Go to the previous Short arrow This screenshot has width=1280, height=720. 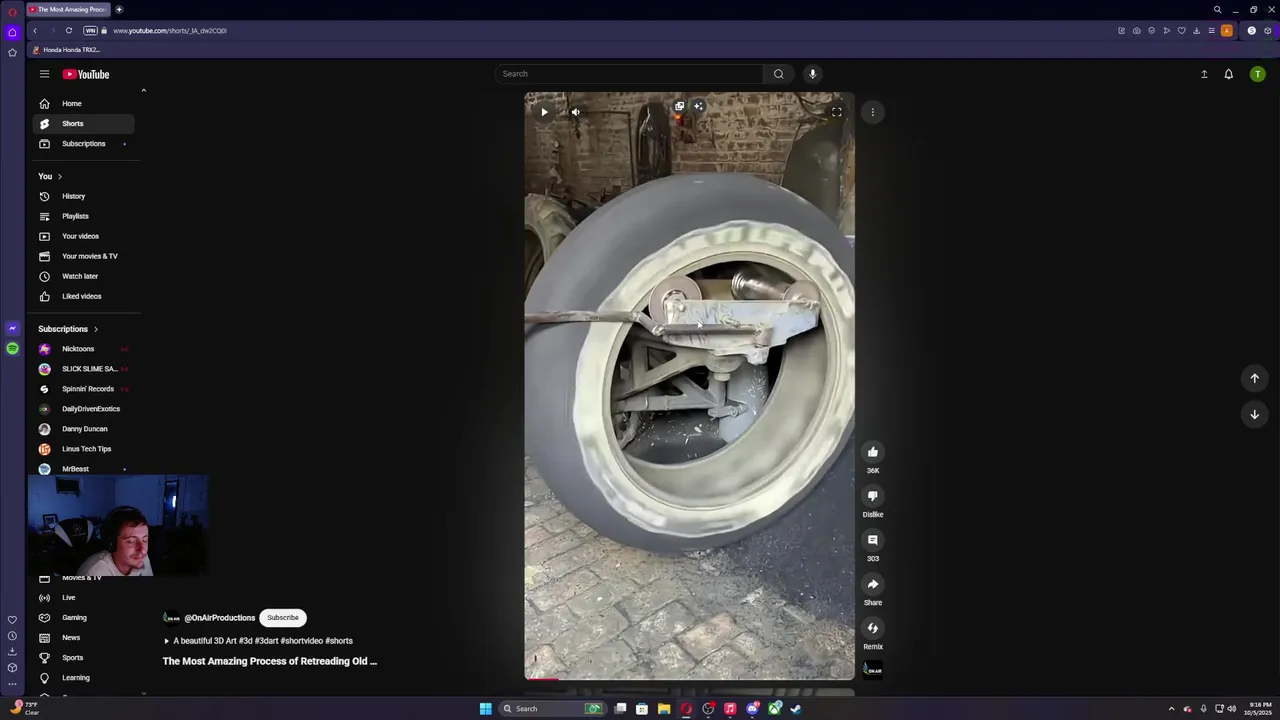pyautogui.click(x=1254, y=378)
